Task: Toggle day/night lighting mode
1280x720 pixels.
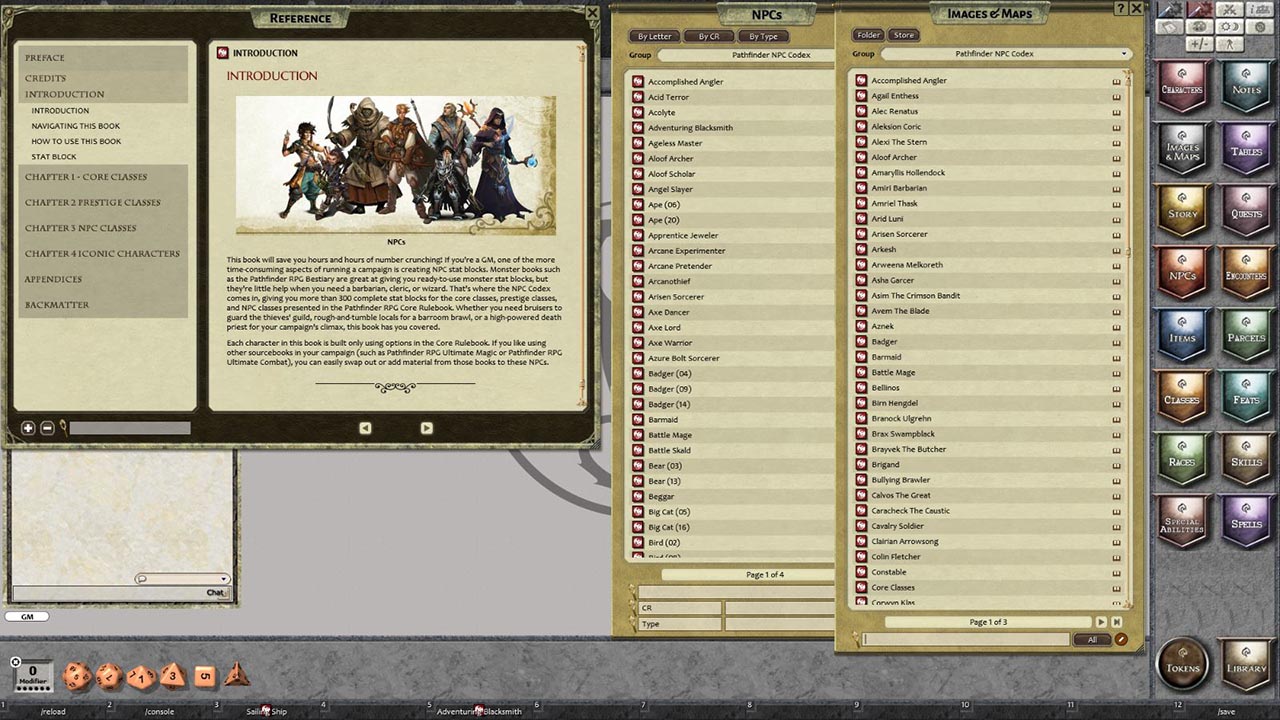Action: pyautogui.click(x=1229, y=27)
